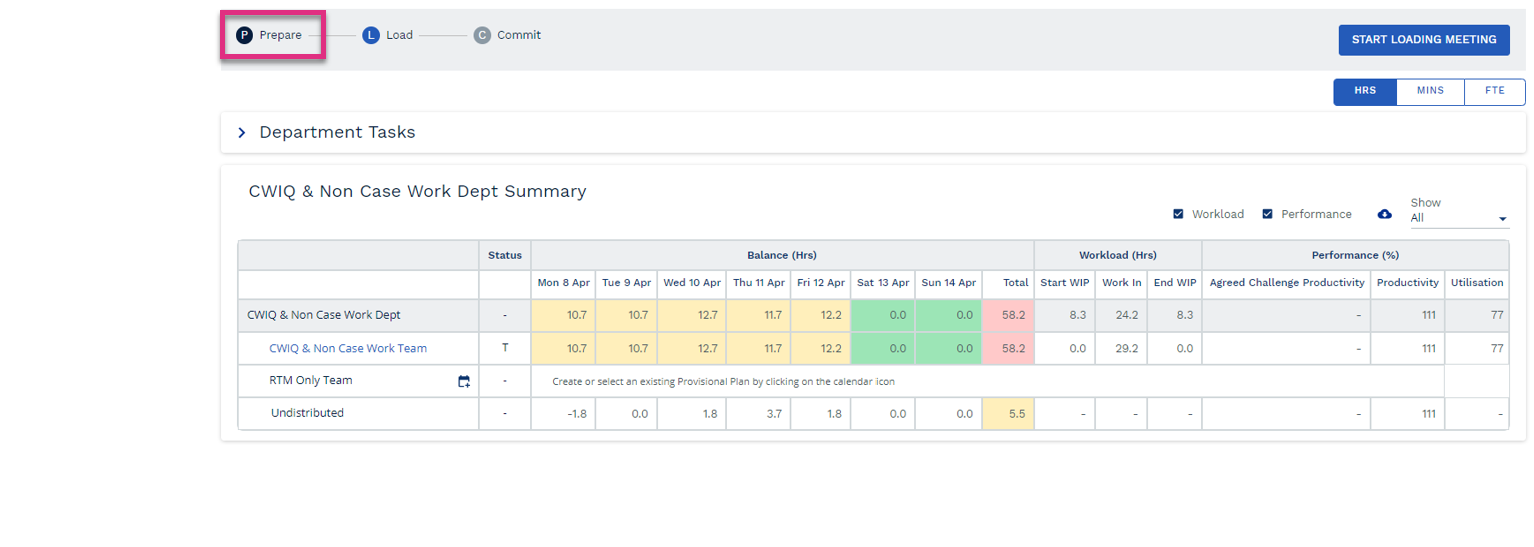Toggle the Performance checkbox

coord(1267,214)
